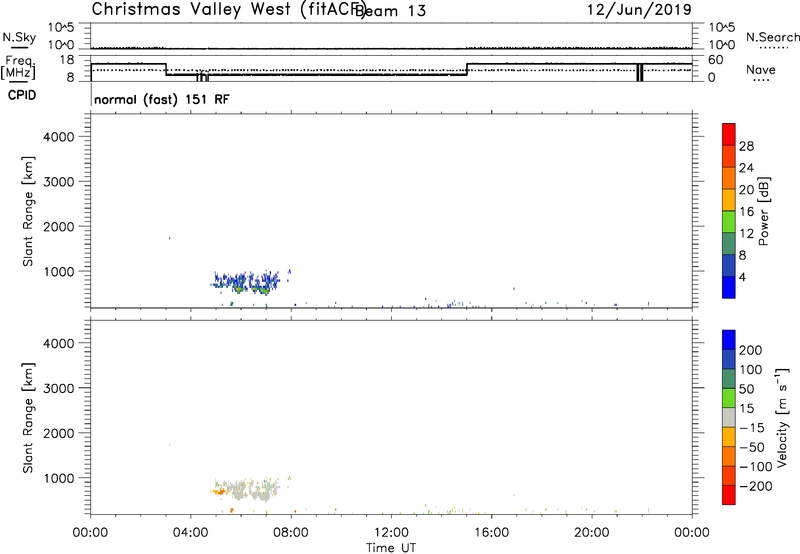Click the 16:00 time tick label
Screen dimensions: 800x554
[x=491, y=533]
